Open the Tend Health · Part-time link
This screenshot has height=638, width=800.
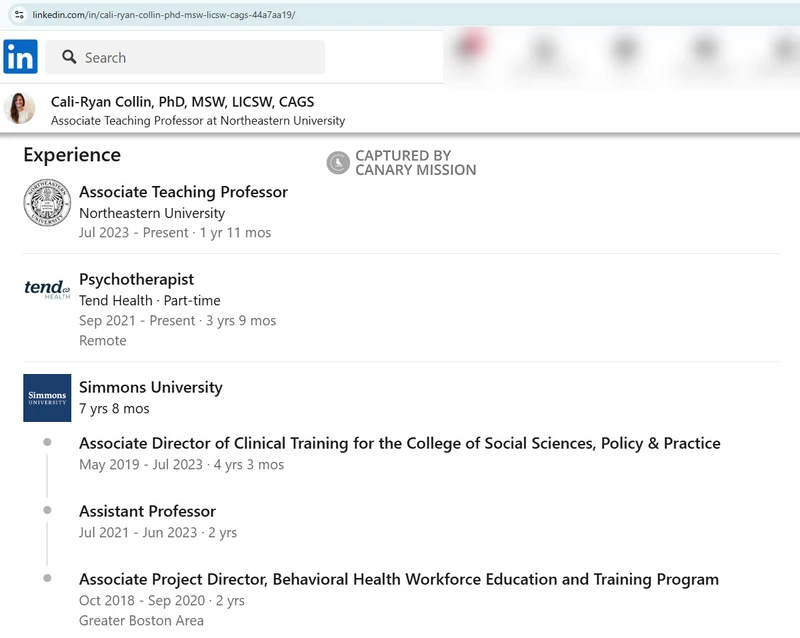(149, 300)
